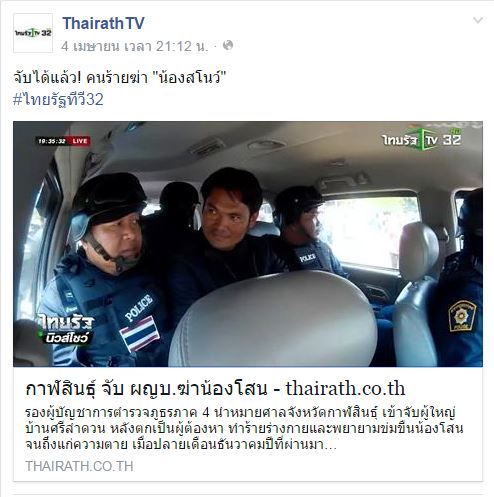Screen dimensions: 494x497
Task: Click thairath.co.th text in the headline
Action: [x=345, y=388]
